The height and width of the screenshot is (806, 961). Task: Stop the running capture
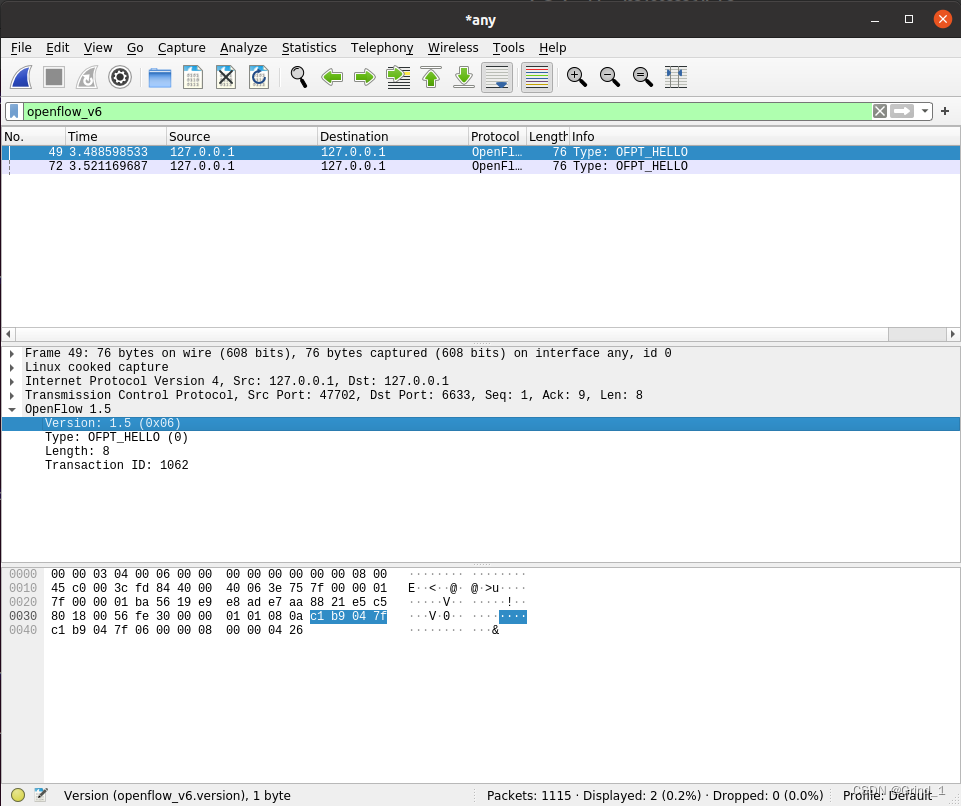54,77
